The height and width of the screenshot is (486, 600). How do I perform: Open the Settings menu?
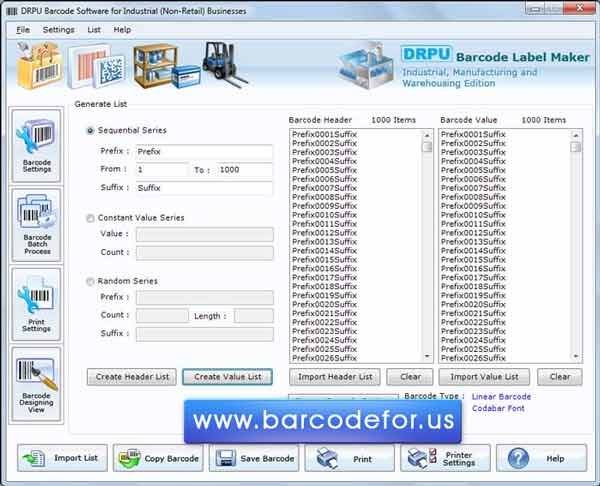[59, 30]
